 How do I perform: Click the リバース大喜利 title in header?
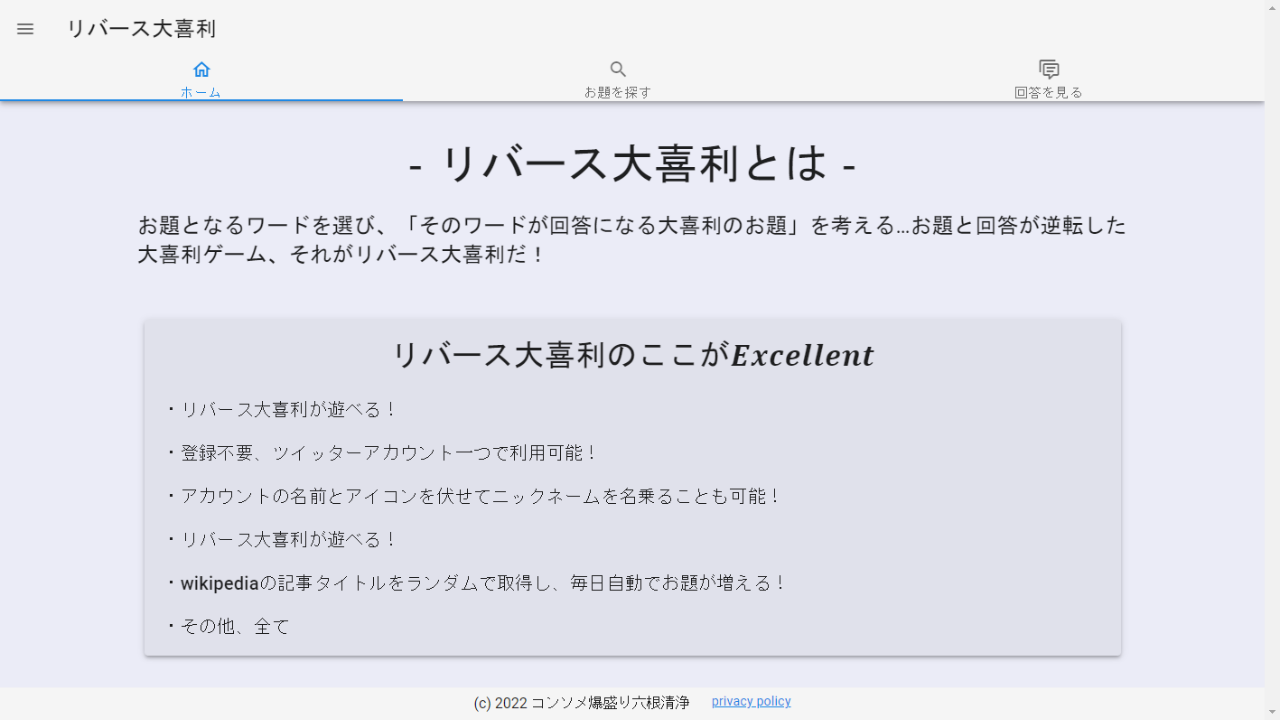141,29
